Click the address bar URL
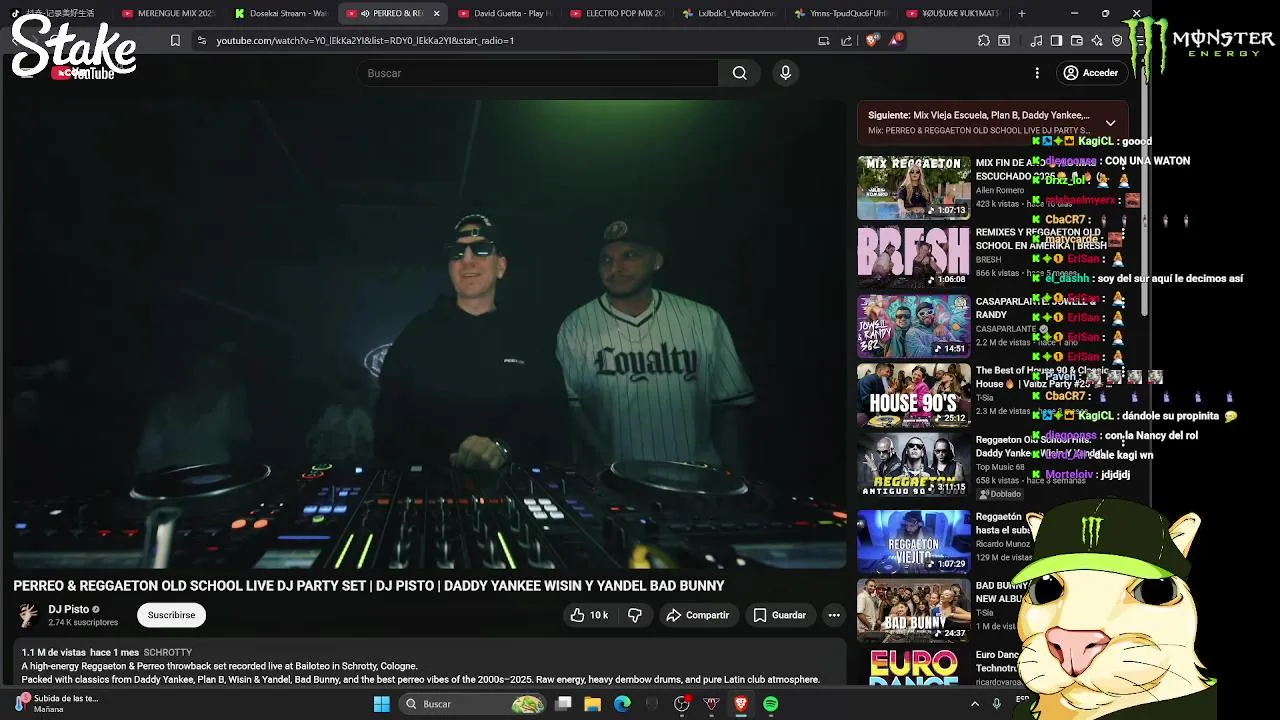The height and width of the screenshot is (720, 1280). point(365,40)
